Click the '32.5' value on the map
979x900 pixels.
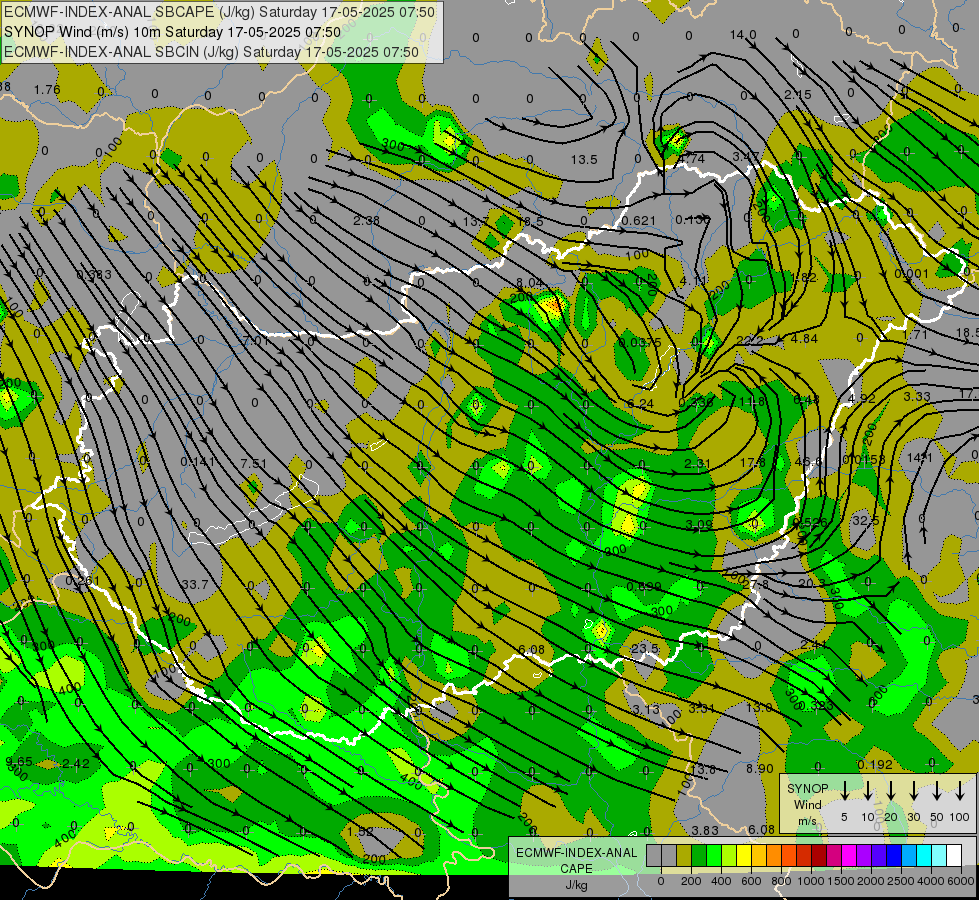(865, 521)
